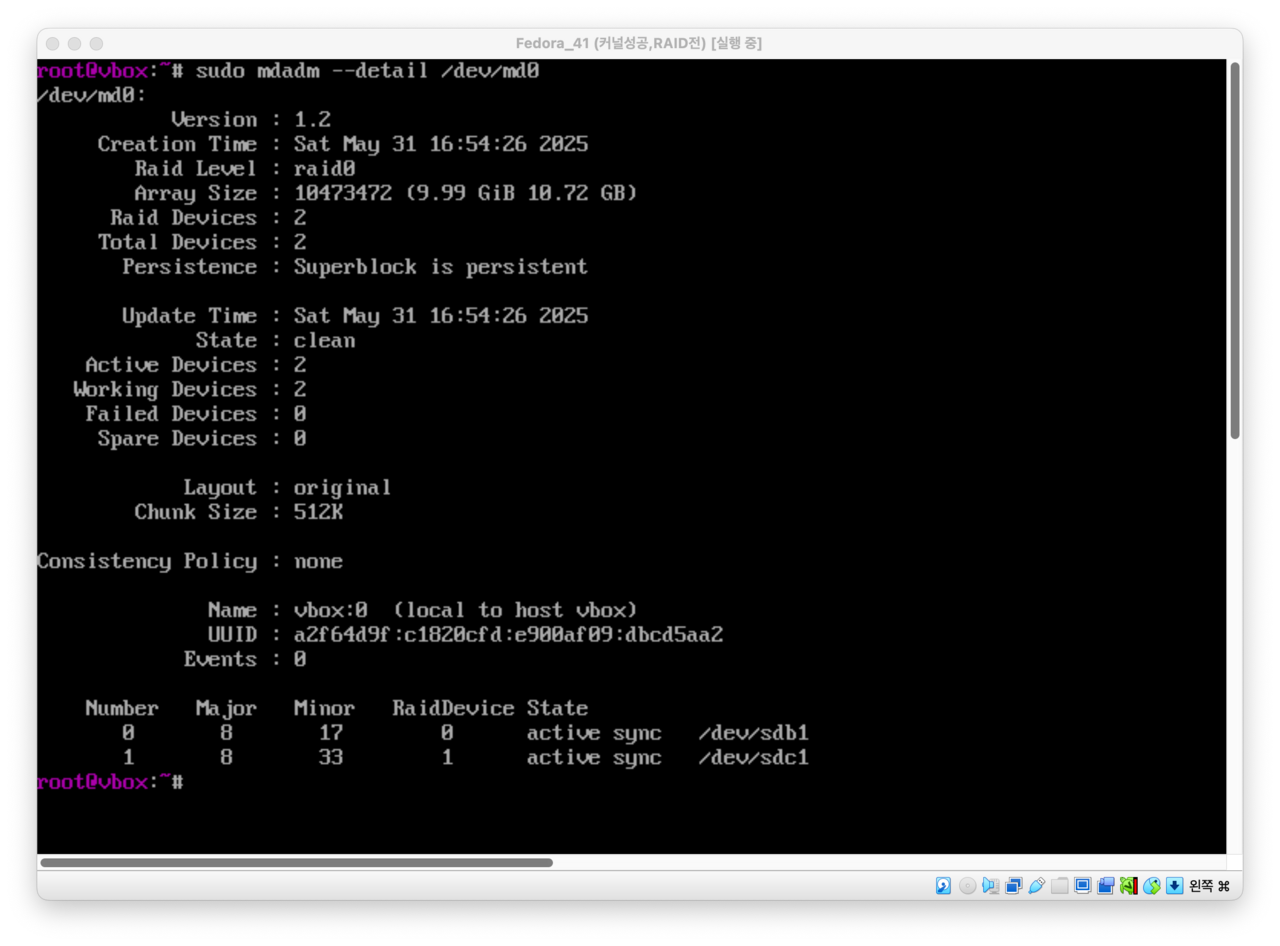Viewport: 1280px width, 946px height.
Task: Click the optical disc drive indicator
Action: click(x=967, y=886)
